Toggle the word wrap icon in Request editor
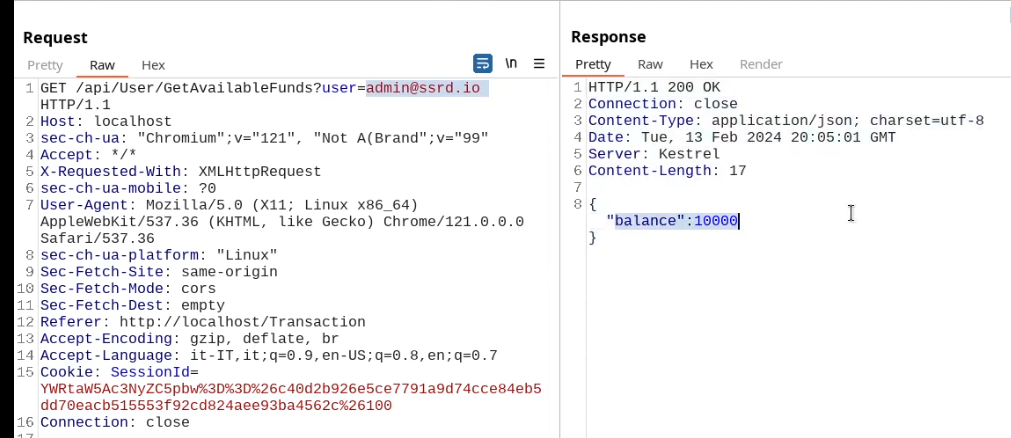This screenshot has width=1011, height=438. click(483, 64)
